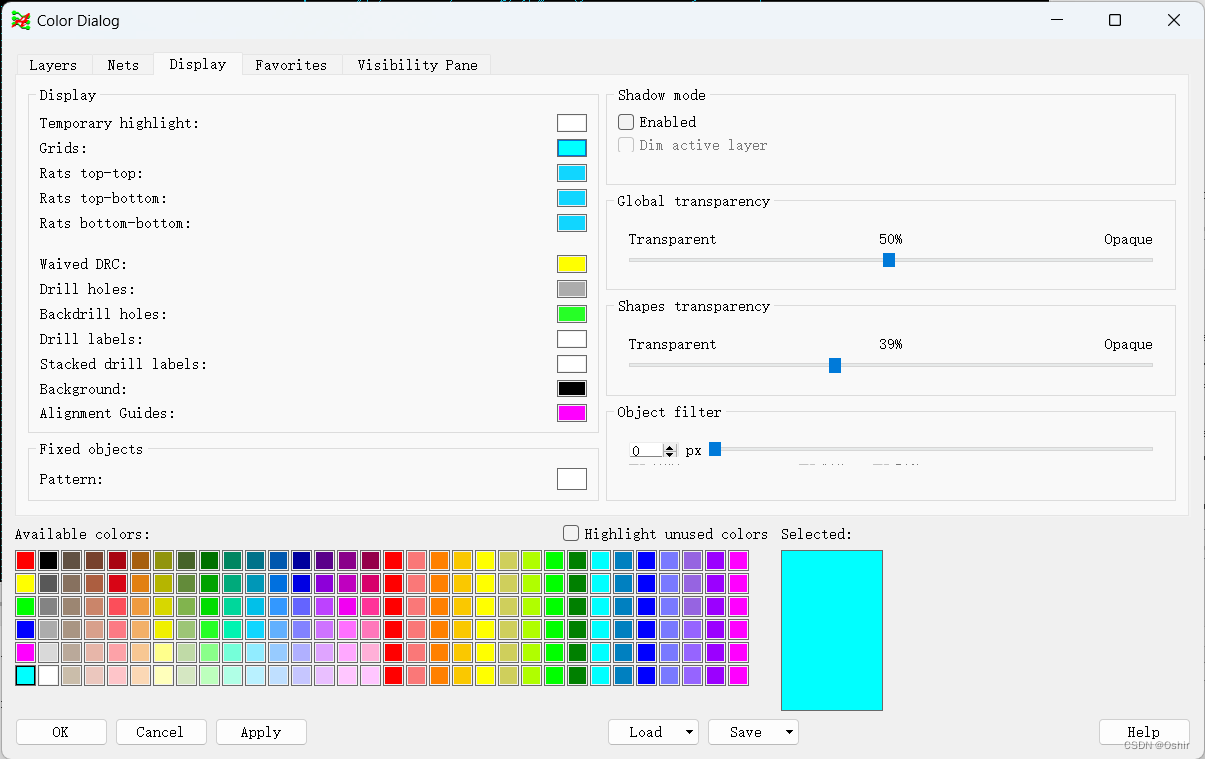The width and height of the screenshot is (1205, 759).
Task: Open the Load dropdown arrow
Action: coord(689,733)
